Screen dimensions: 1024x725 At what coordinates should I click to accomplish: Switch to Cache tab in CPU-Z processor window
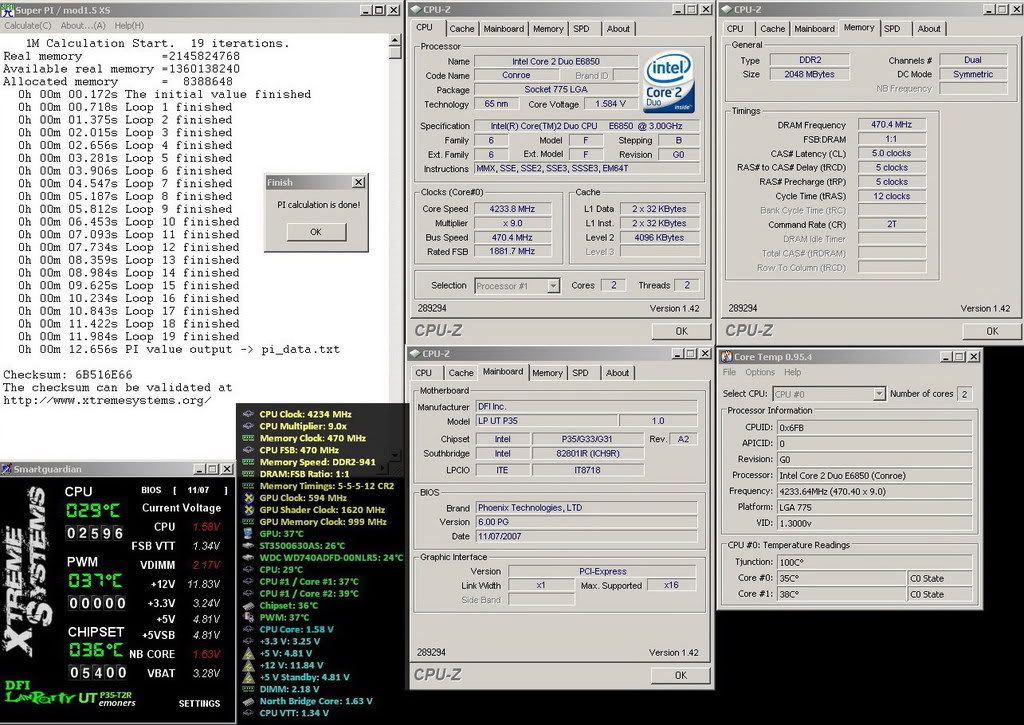[462, 29]
